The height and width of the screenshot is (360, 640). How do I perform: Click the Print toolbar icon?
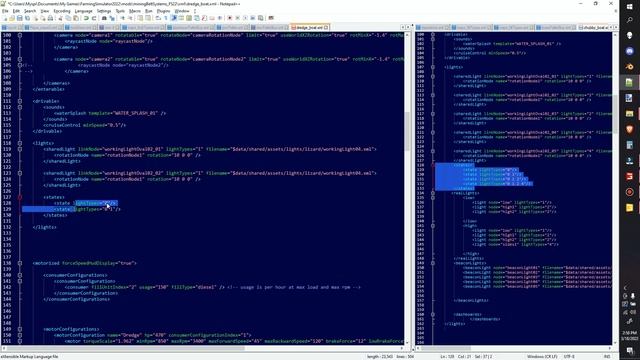click(x=50, y=18)
